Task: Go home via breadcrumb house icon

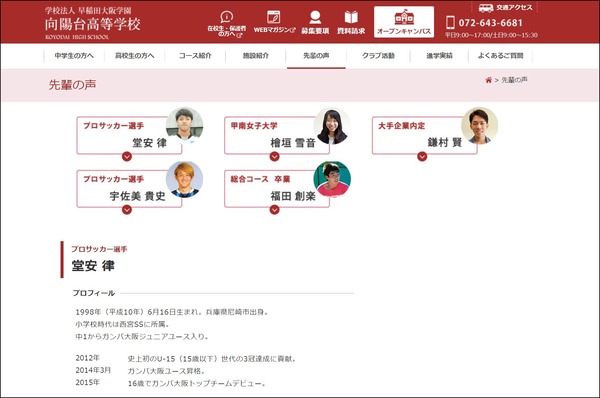Action: (x=488, y=80)
